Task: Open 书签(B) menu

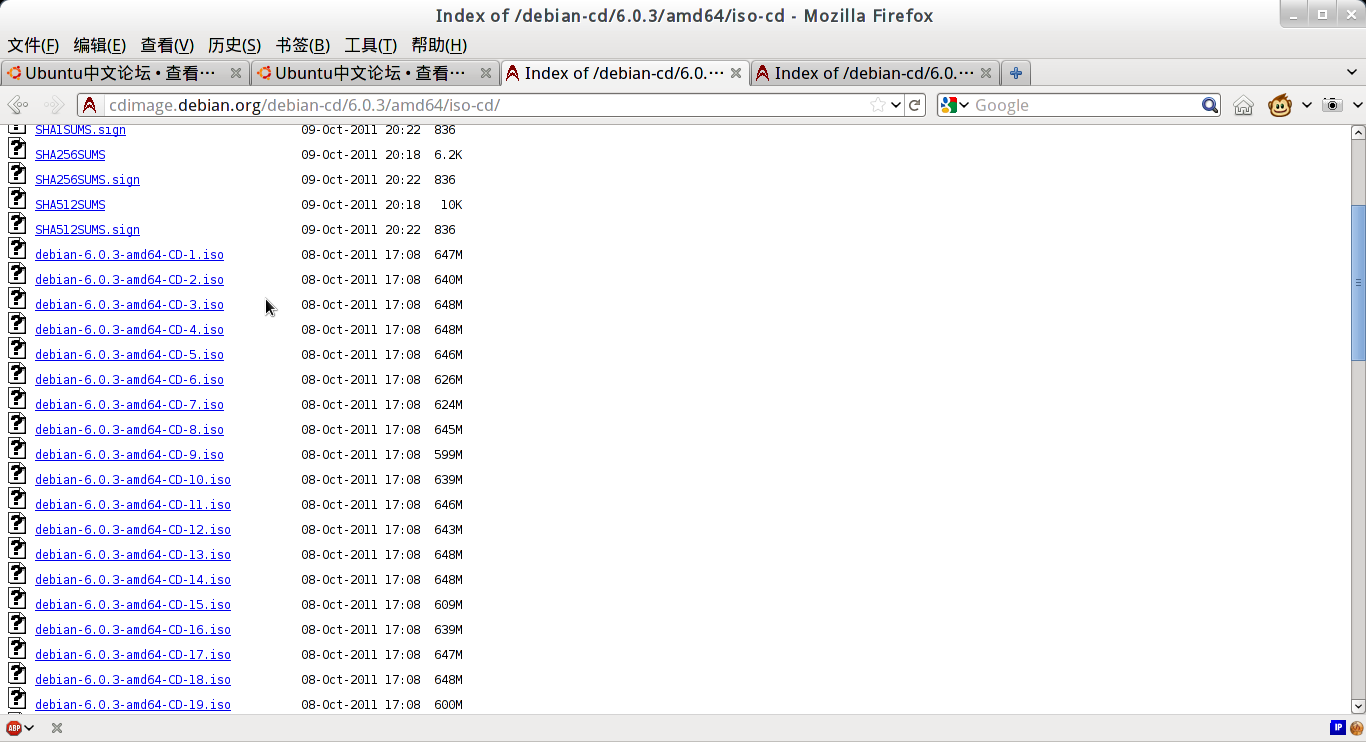Action: pos(302,45)
